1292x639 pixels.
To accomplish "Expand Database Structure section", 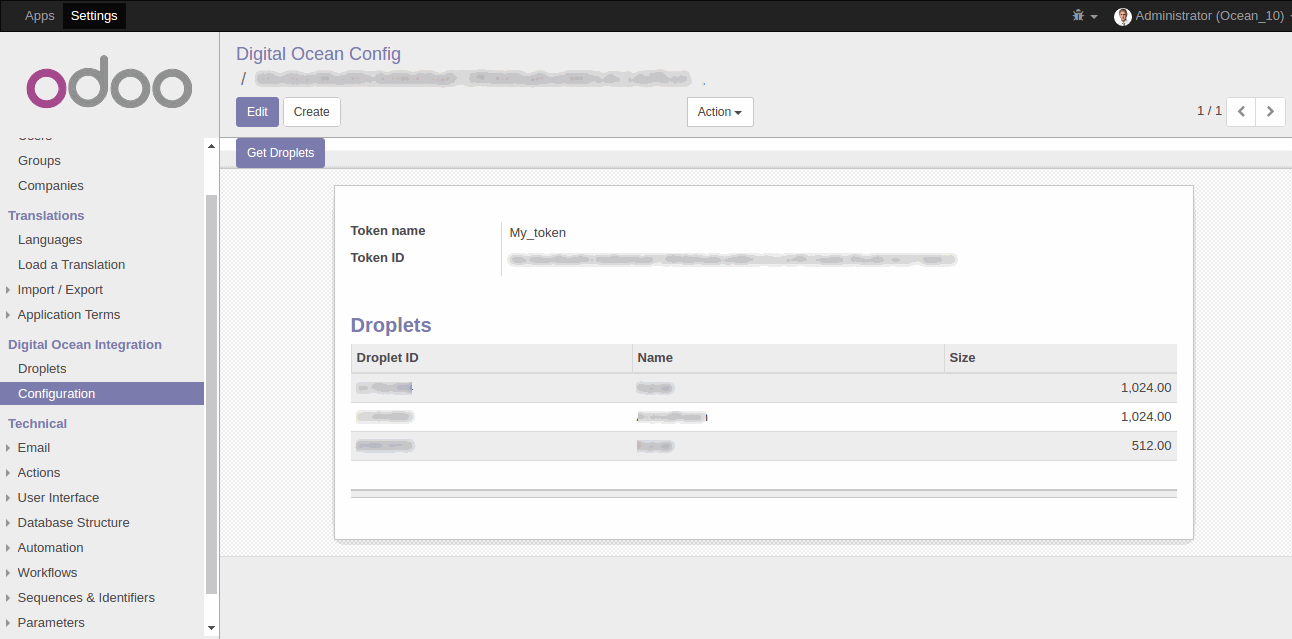I will coord(73,523).
